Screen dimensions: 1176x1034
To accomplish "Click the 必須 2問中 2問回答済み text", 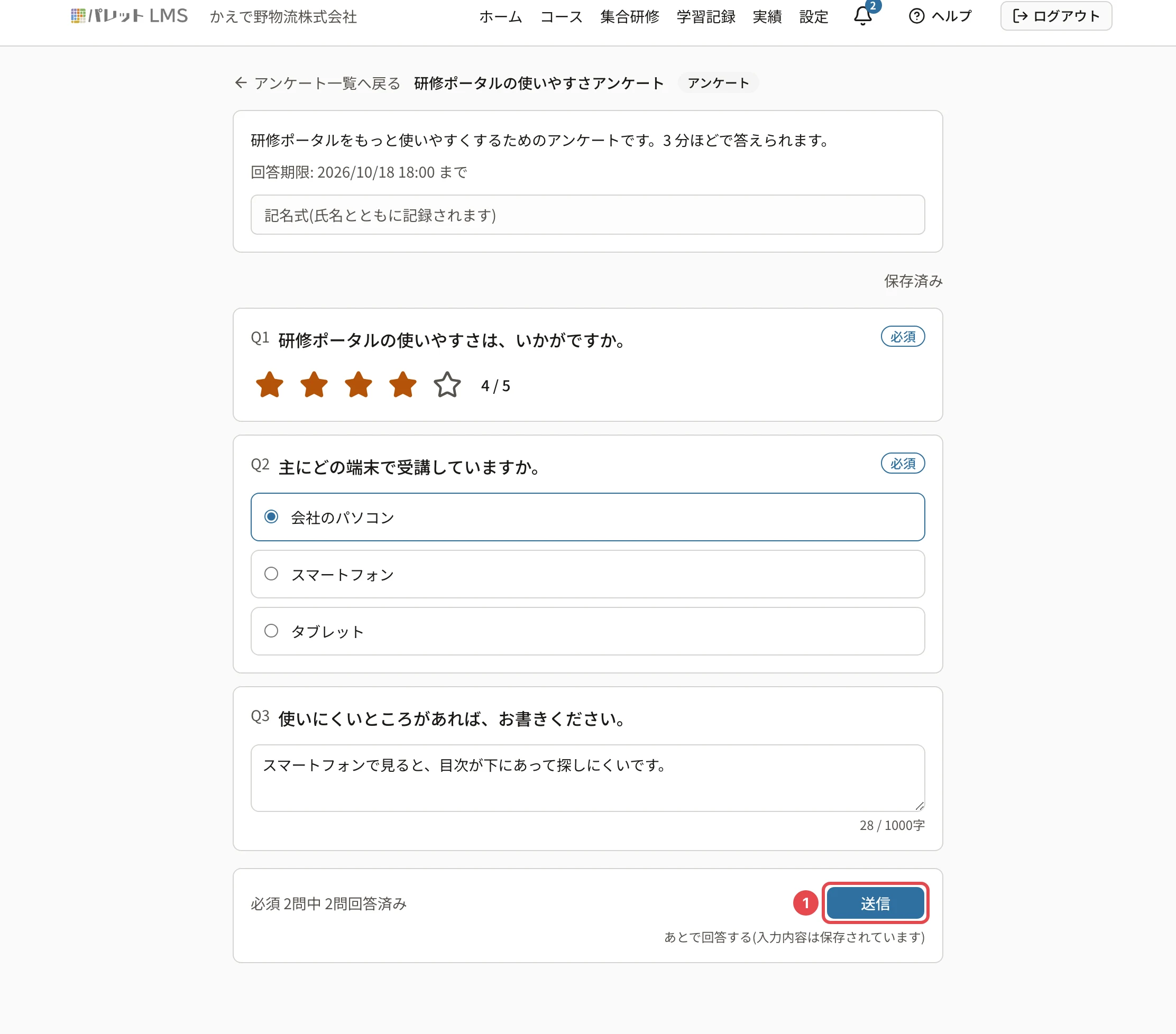I will coord(328,903).
